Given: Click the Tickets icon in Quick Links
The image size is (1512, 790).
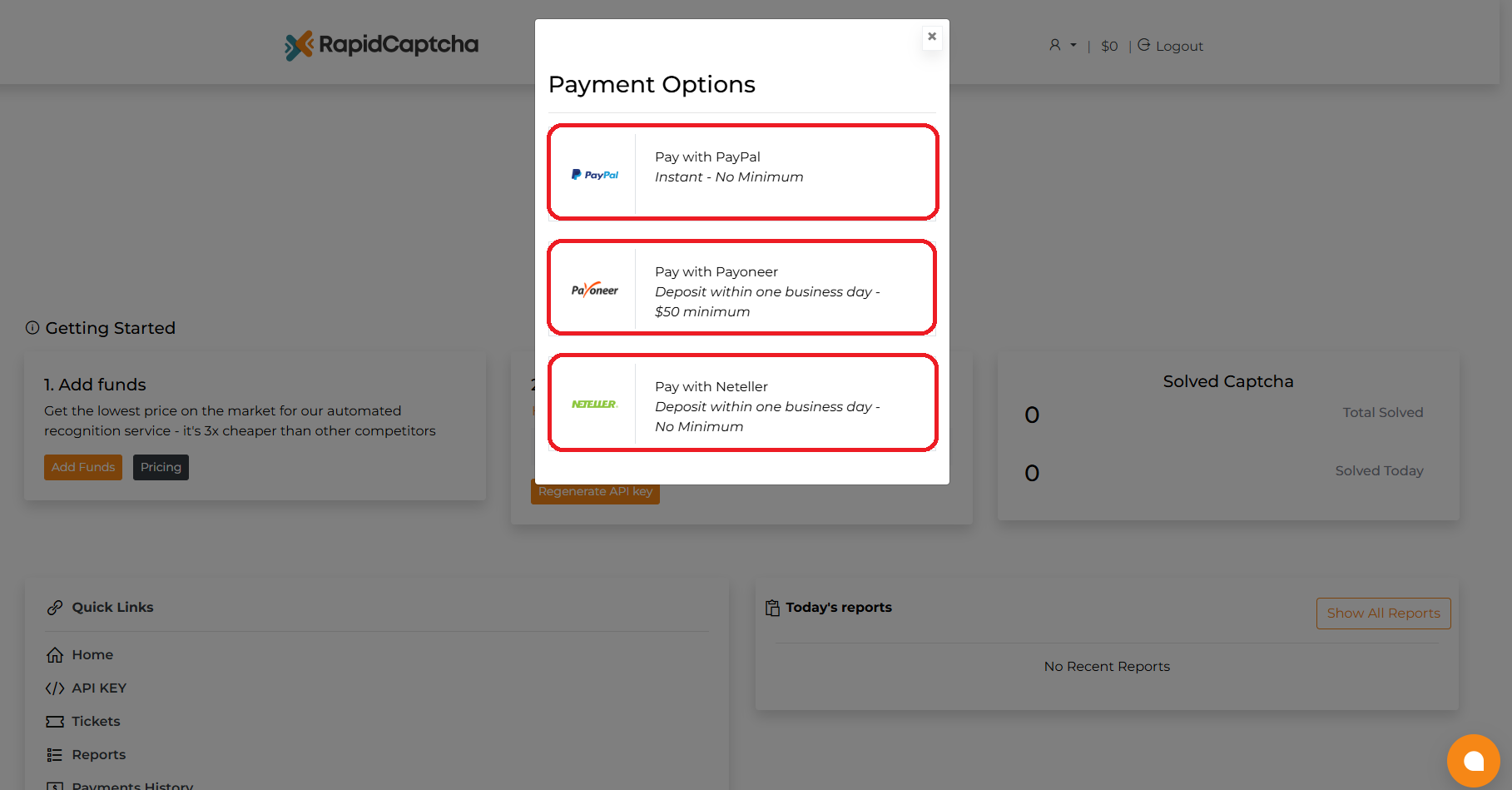Looking at the screenshot, I should 55,722.
